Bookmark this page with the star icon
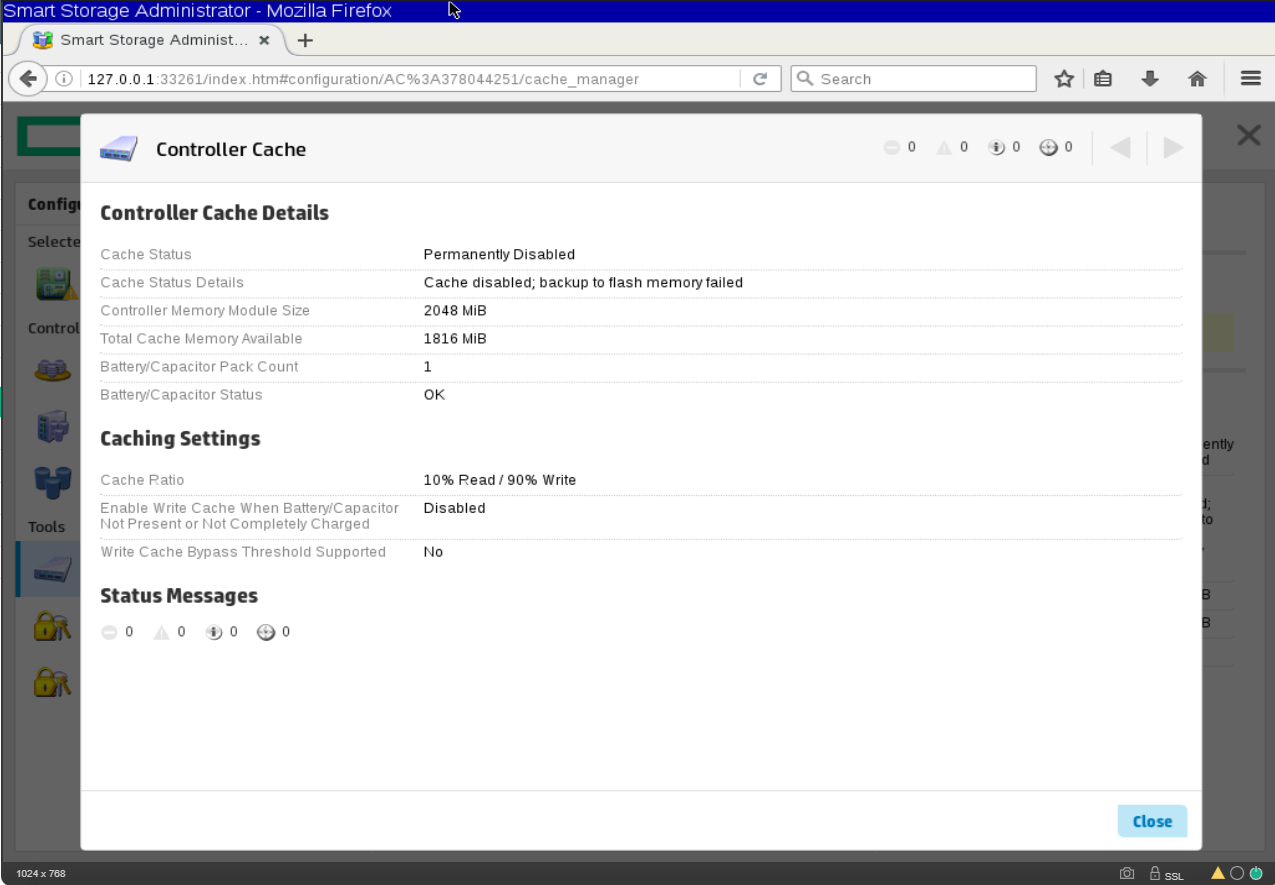The width and height of the screenshot is (1275, 885). pyautogui.click(x=1064, y=79)
